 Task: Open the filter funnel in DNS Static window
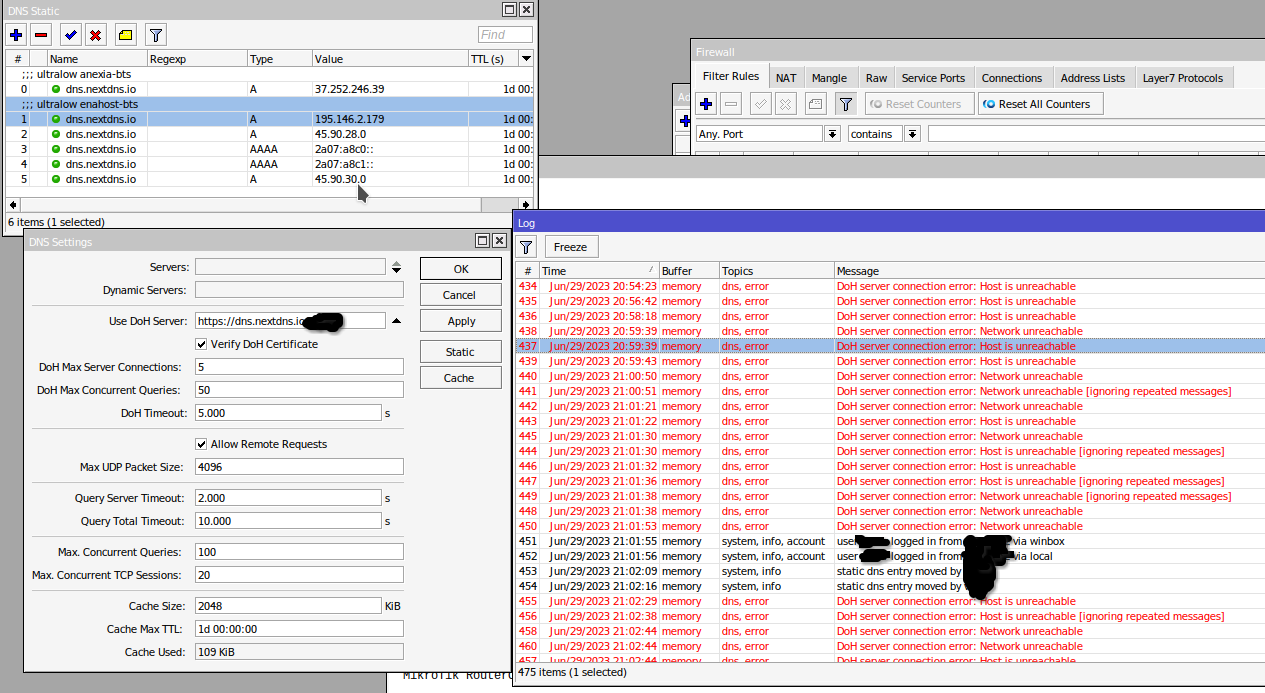155,34
